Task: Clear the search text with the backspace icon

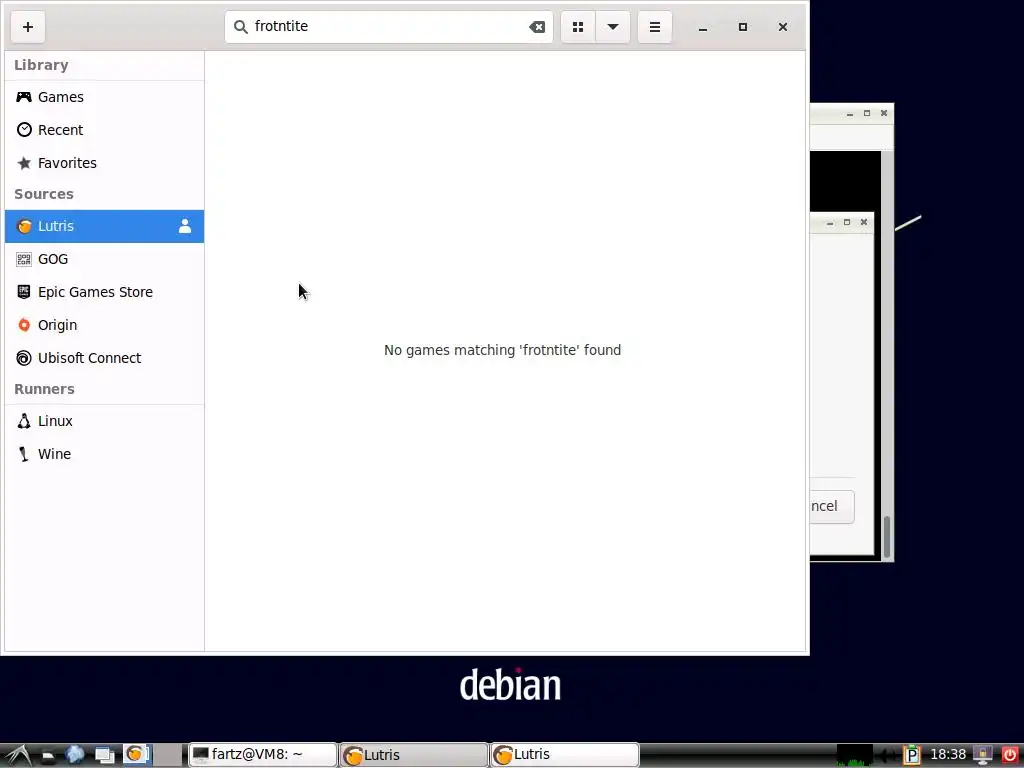Action: pyautogui.click(x=536, y=27)
